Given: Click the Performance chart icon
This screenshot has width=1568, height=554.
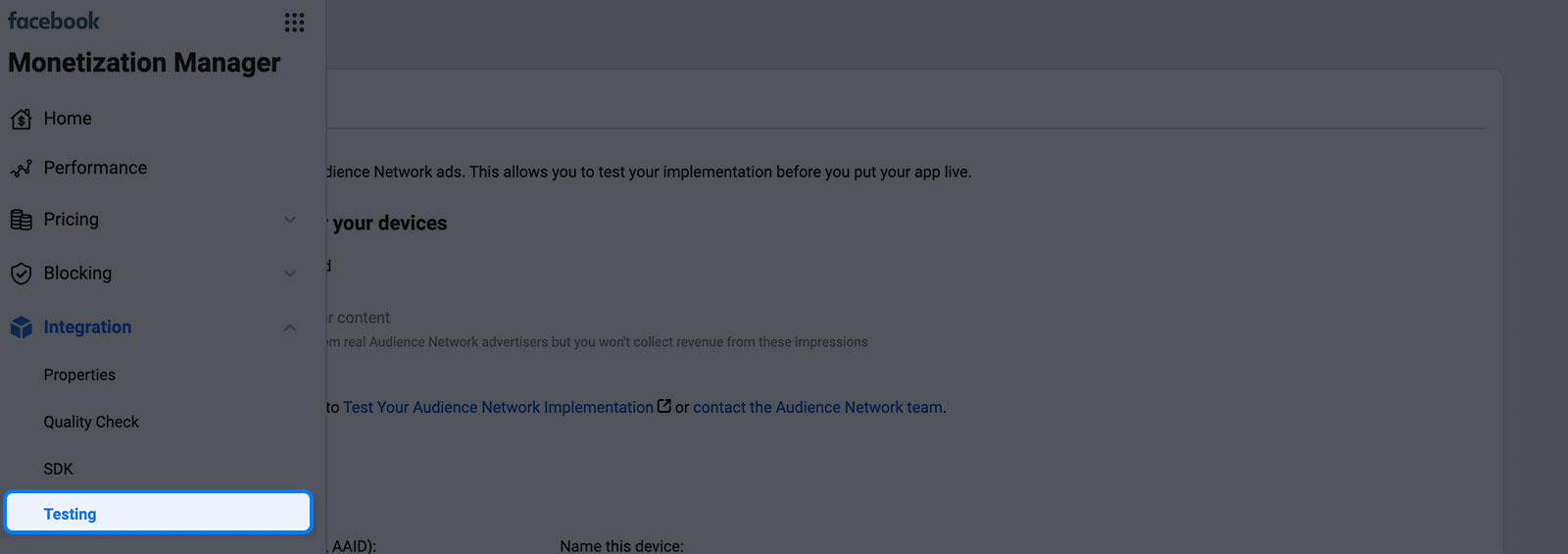Looking at the screenshot, I should (22, 169).
